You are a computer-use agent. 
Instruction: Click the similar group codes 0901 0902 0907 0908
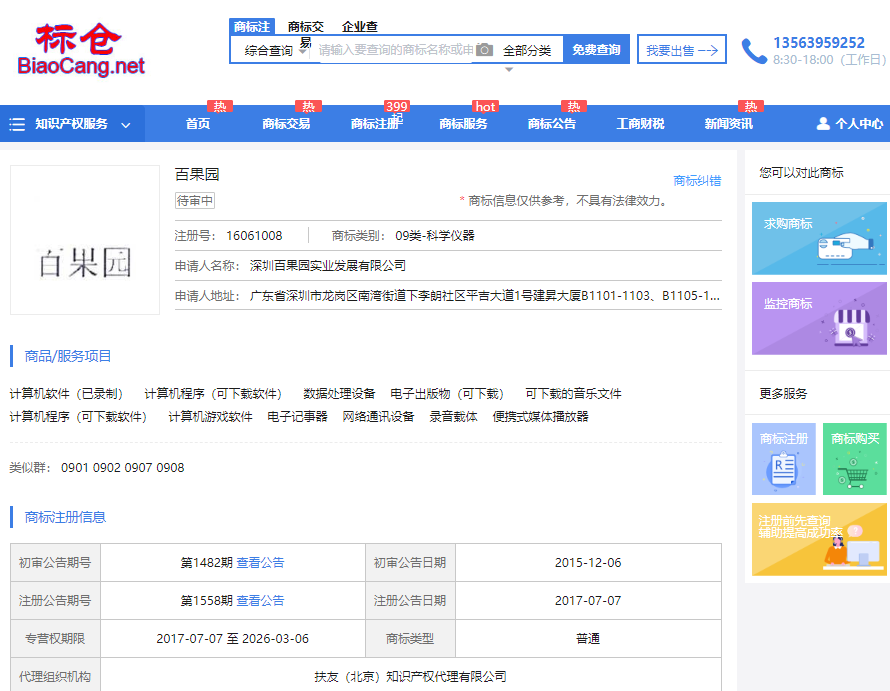[123, 468]
